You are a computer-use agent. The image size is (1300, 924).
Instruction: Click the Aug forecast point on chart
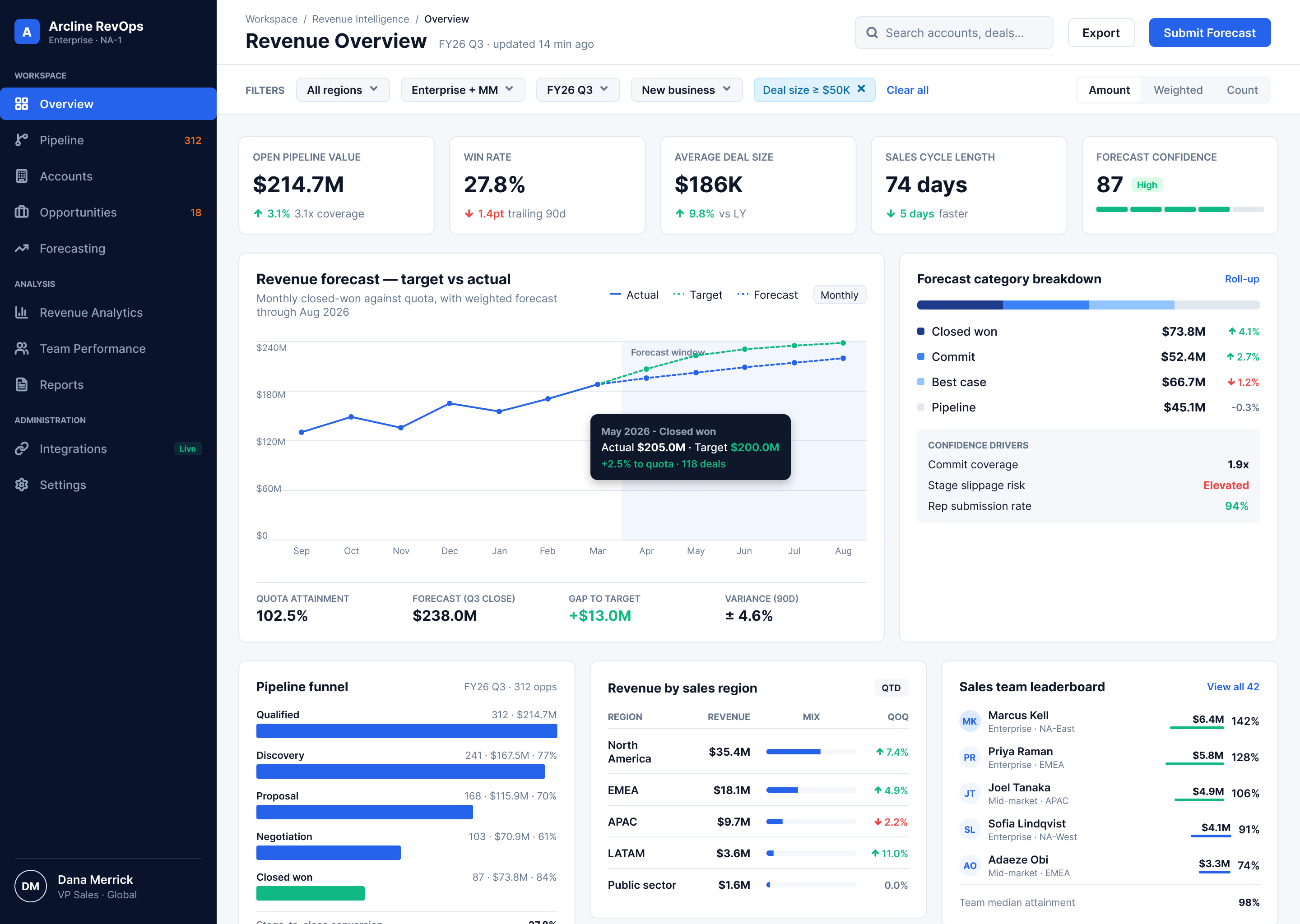(x=843, y=358)
